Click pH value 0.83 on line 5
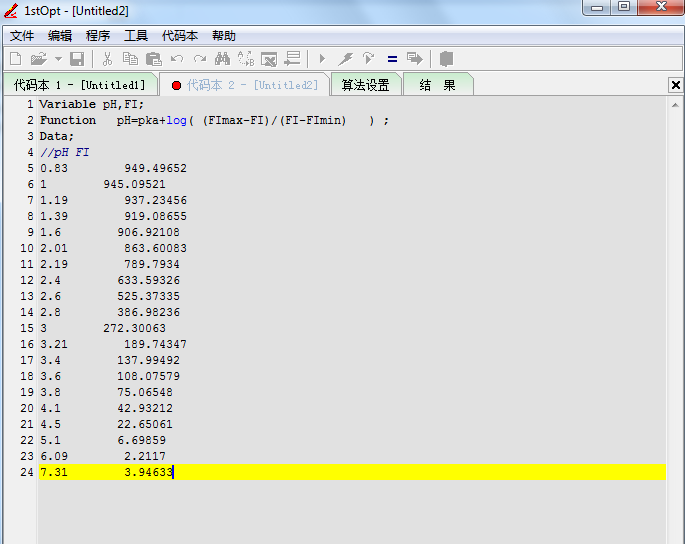This screenshot has width=685, height=544. coord(54,168)
